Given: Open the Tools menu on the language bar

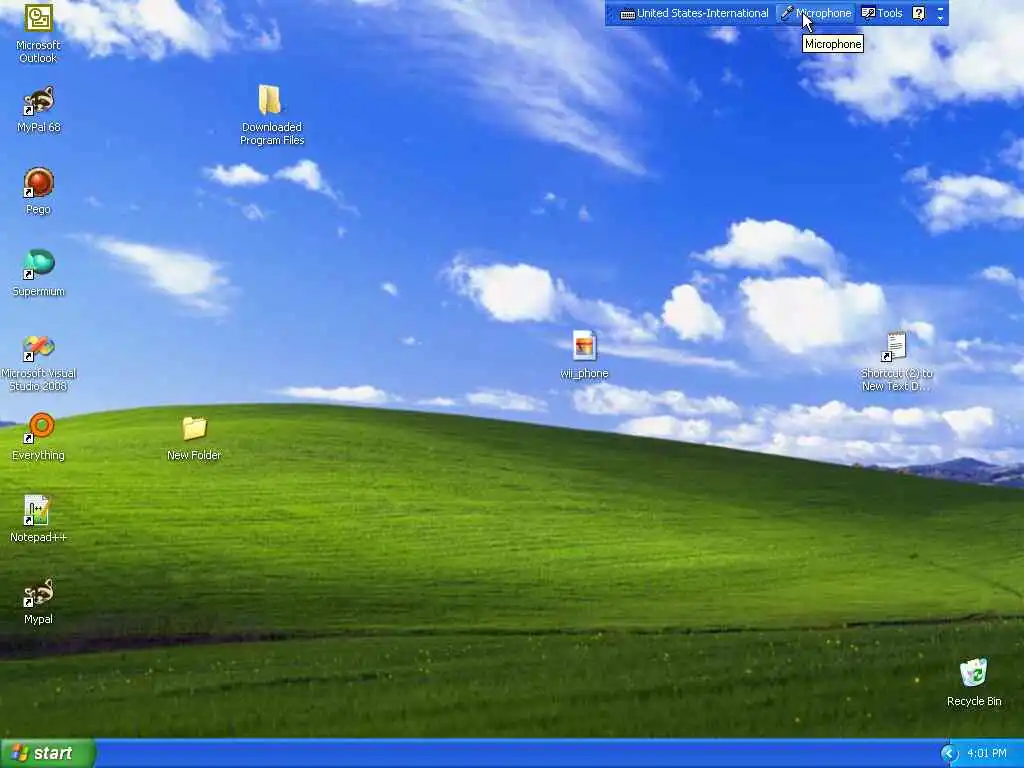Looking at the screenshot, I should pyautogui.click(x=882, y=13).
